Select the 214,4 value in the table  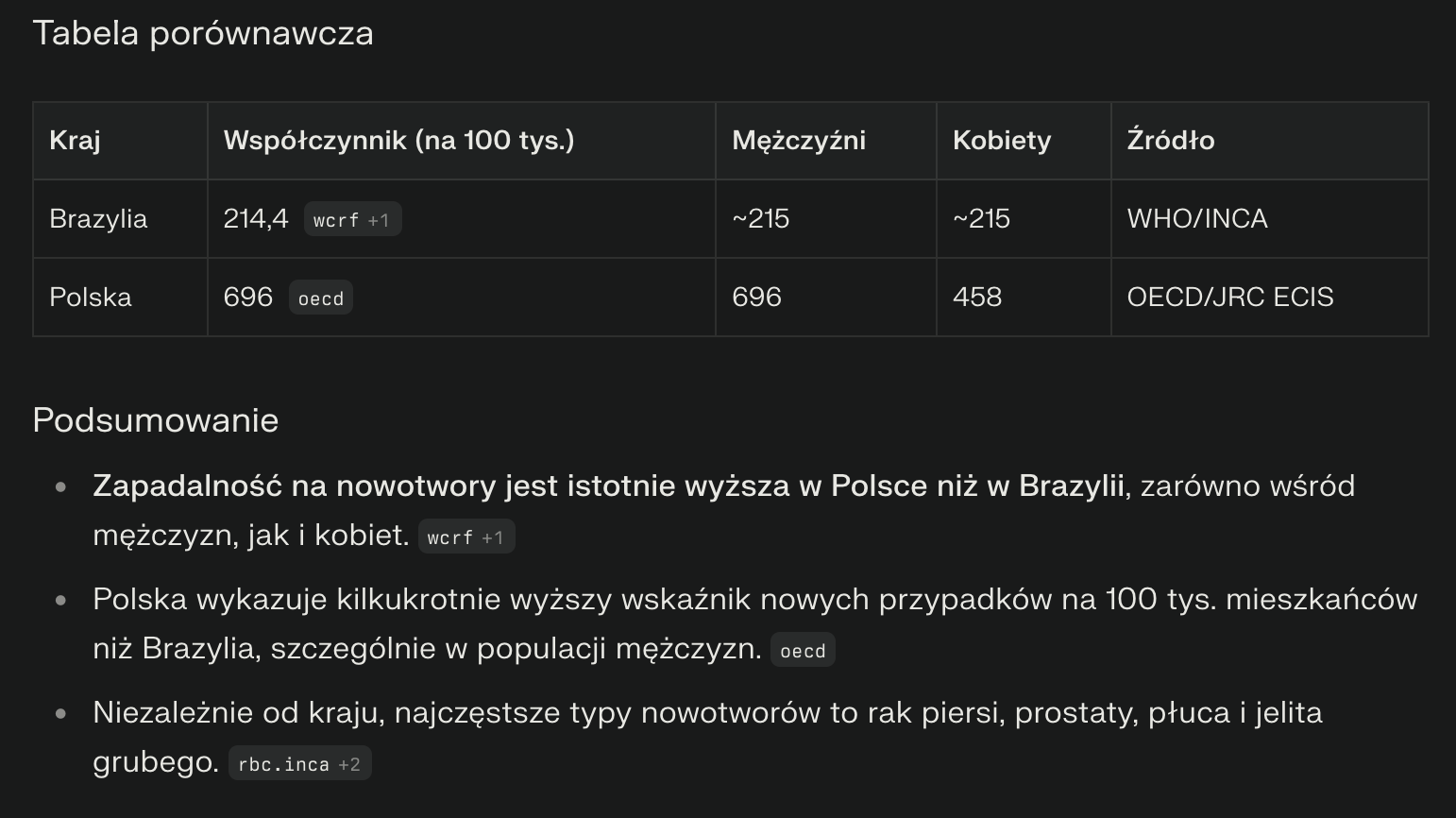pyautogui.click(x=256, y=219)
